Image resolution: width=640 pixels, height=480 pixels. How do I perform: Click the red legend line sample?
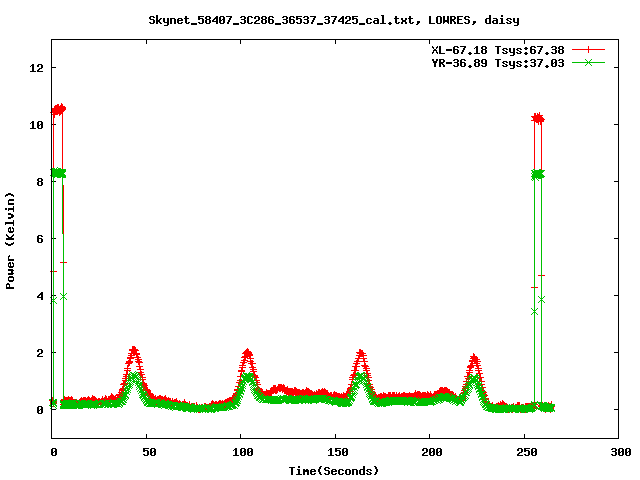[x=588, y=50]
